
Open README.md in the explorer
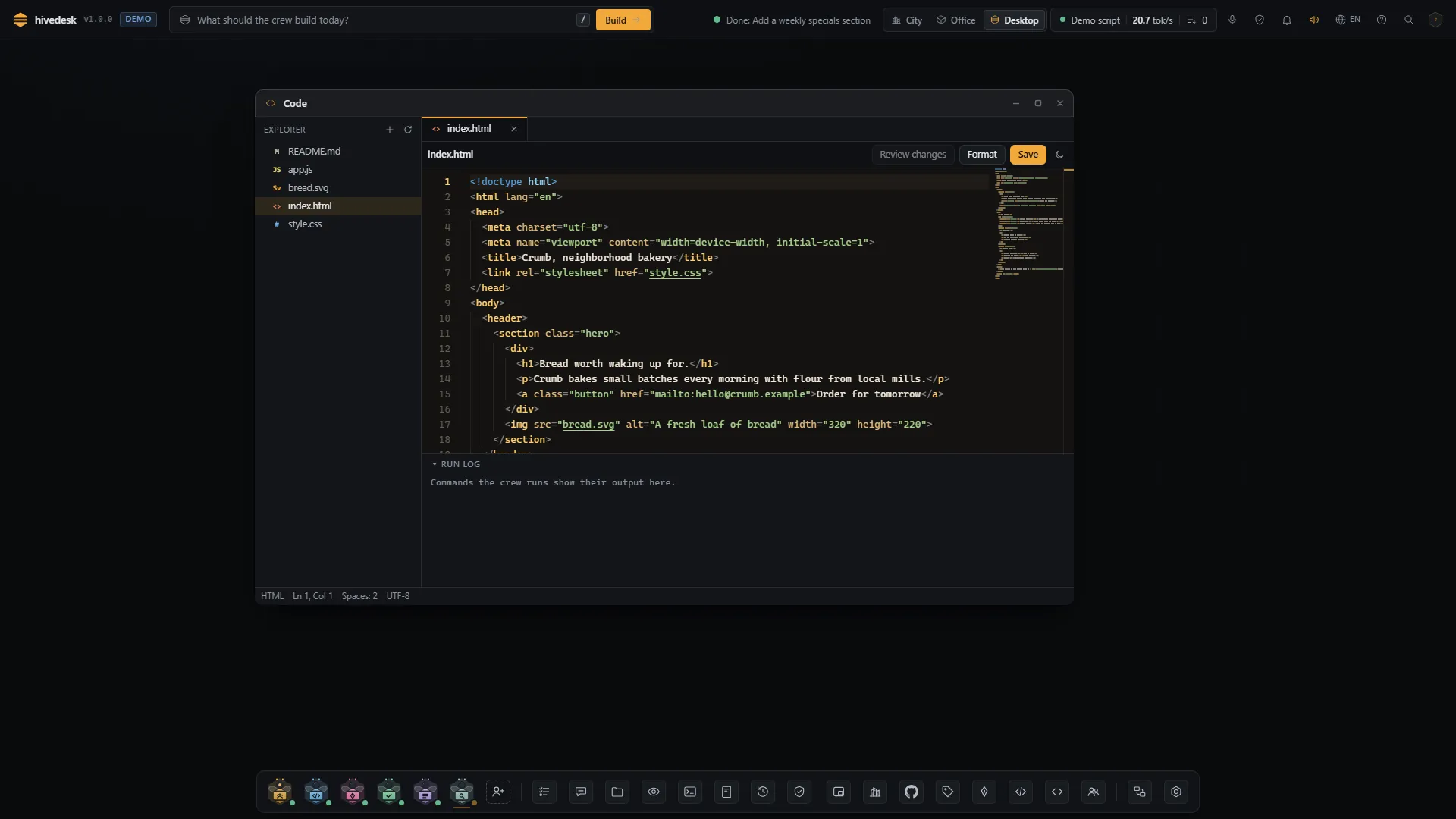click(x=338, y=152)
